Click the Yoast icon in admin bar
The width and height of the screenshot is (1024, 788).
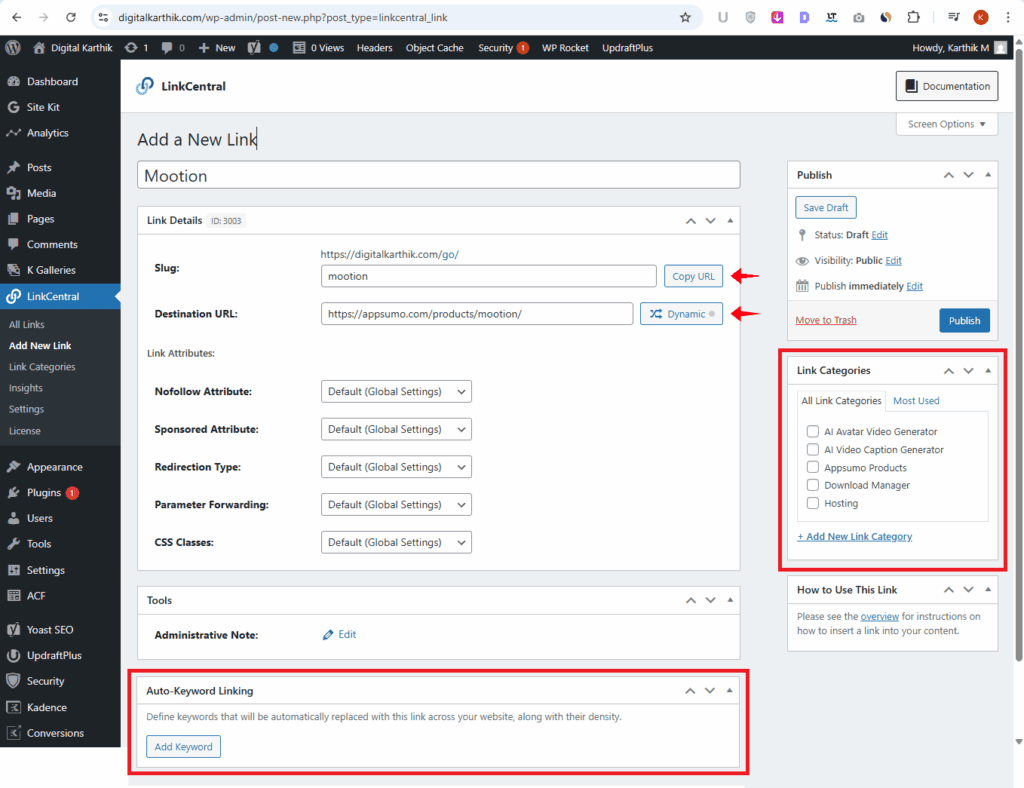click(254, 48)
